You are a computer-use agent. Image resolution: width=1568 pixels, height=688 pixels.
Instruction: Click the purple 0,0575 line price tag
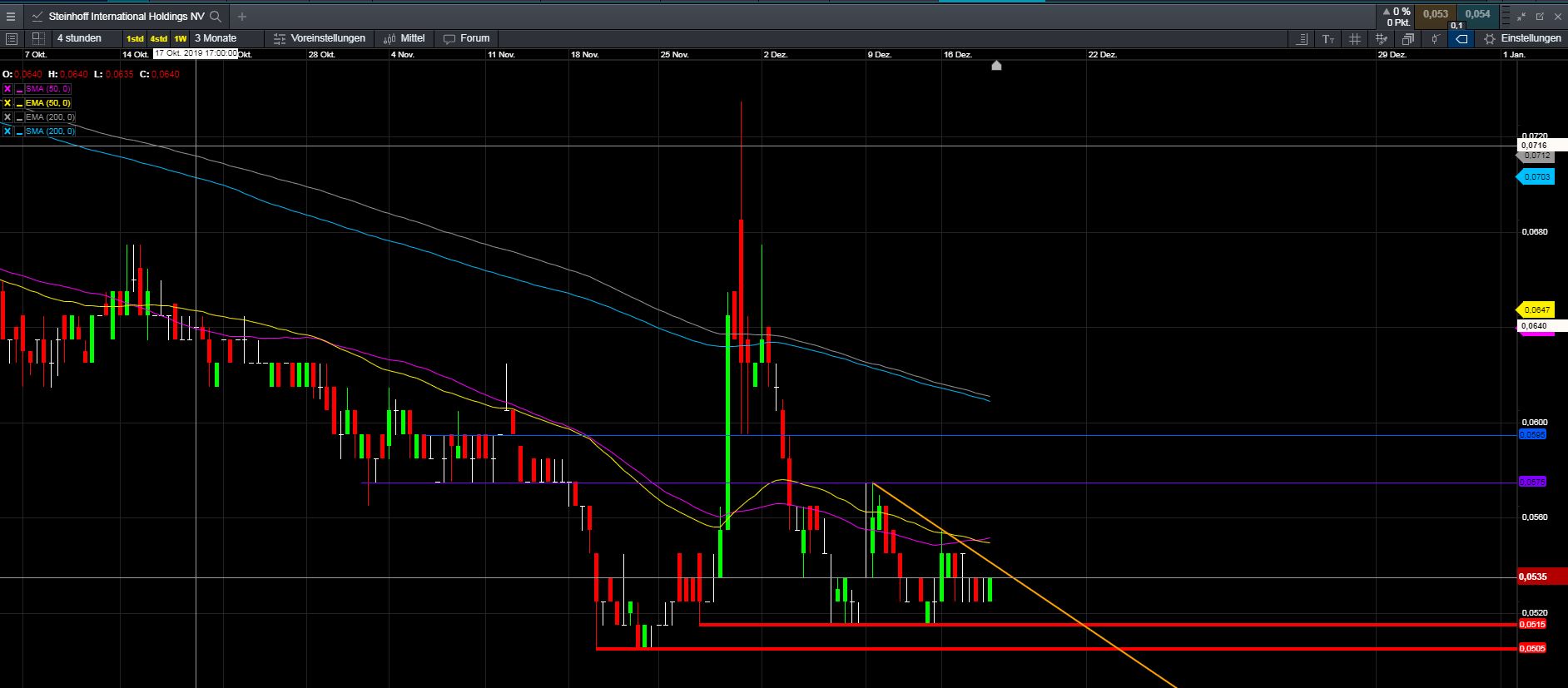(x=1532, y=483)
